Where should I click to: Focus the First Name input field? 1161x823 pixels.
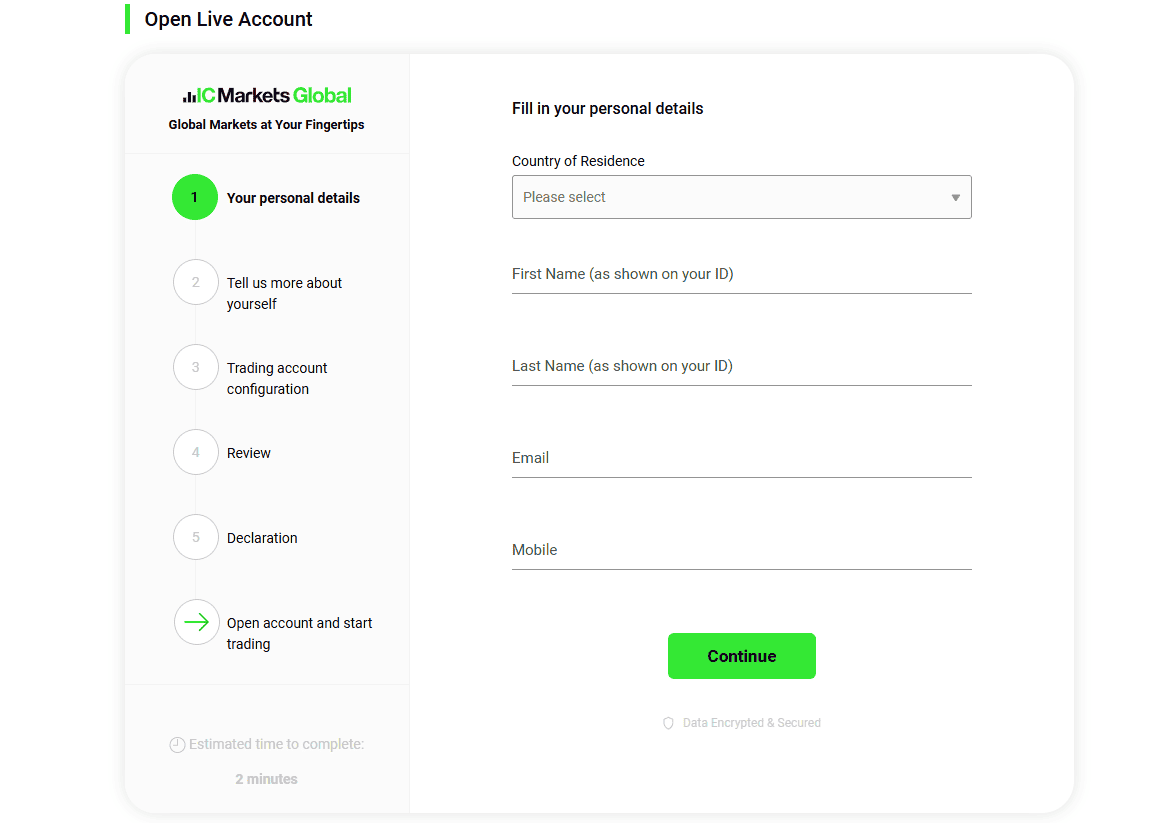(741, 275)
